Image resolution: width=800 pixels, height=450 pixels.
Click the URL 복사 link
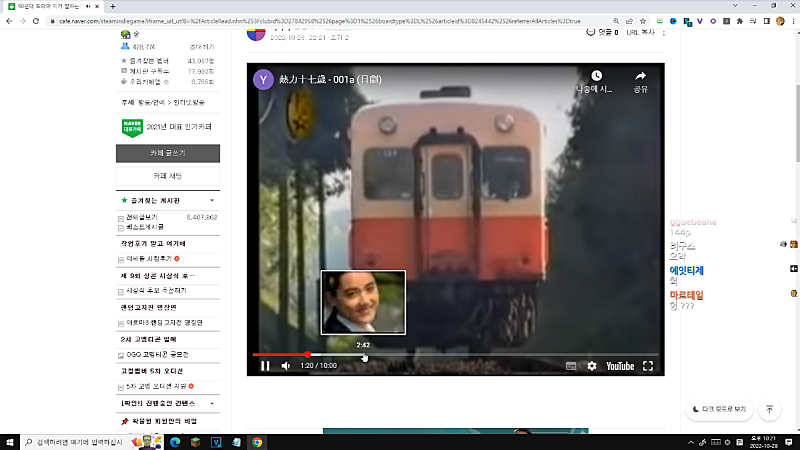point(640,32)
